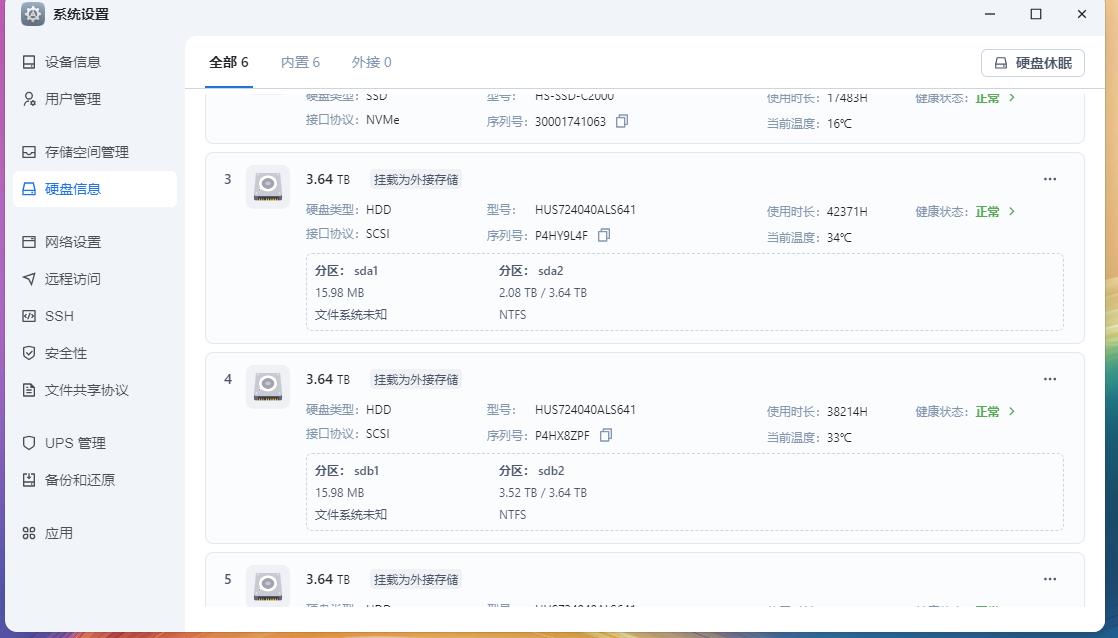
Task: Minimize the 系统设置 window
Action: [x=990, y=14]
